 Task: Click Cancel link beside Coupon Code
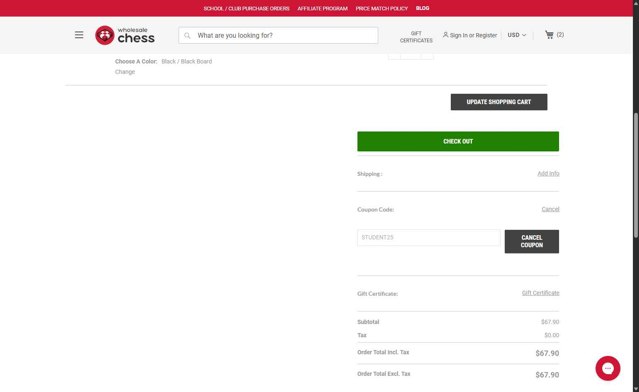[550, 209]
